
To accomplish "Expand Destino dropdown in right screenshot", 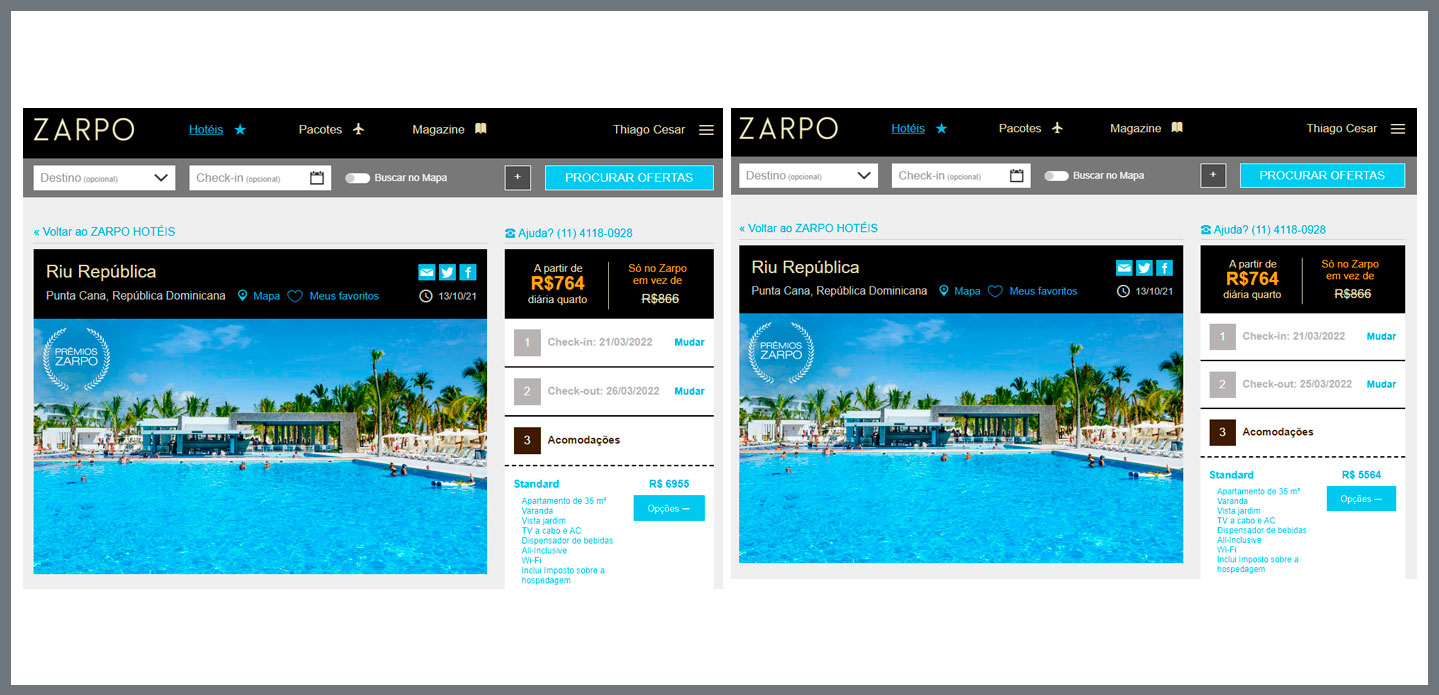I will (x=808, y=176).
